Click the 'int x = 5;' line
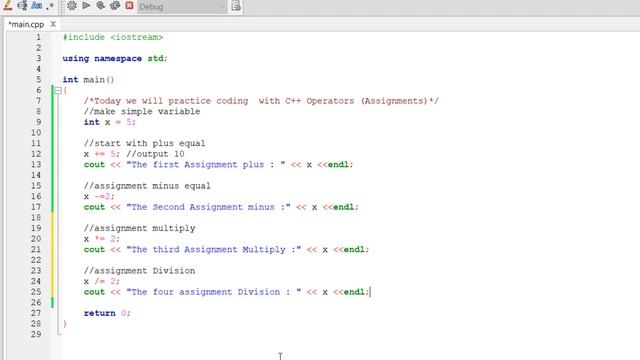 tap(110, 122)
